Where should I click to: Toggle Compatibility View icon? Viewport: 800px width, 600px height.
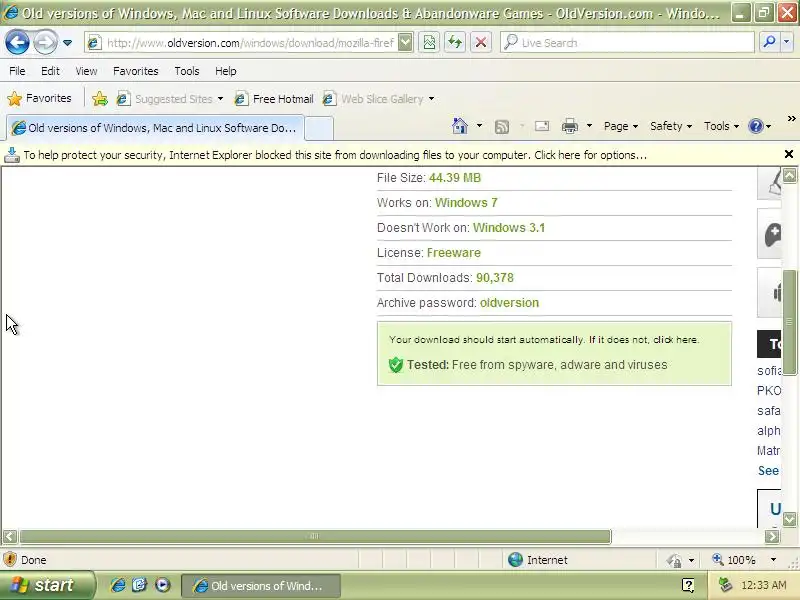coord(430,43)
